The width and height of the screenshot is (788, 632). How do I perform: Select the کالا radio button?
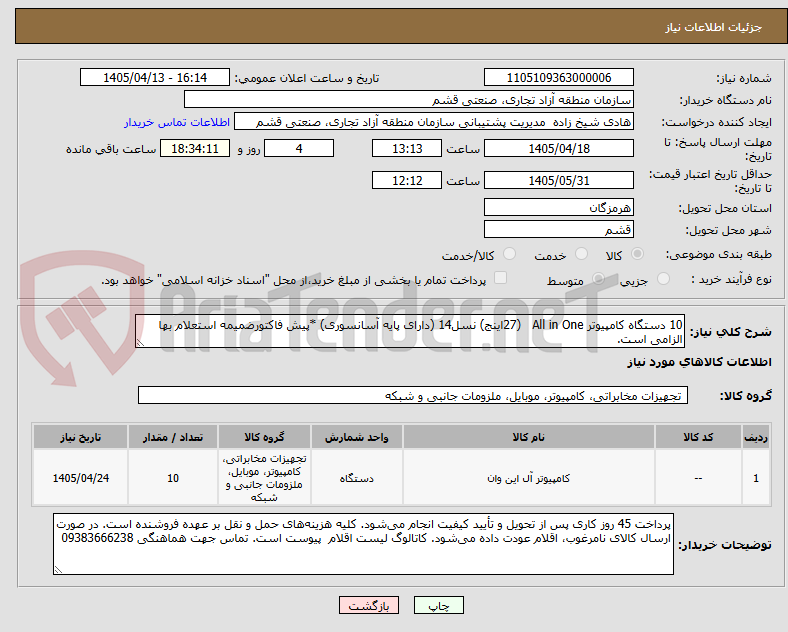tap(637, 254)
